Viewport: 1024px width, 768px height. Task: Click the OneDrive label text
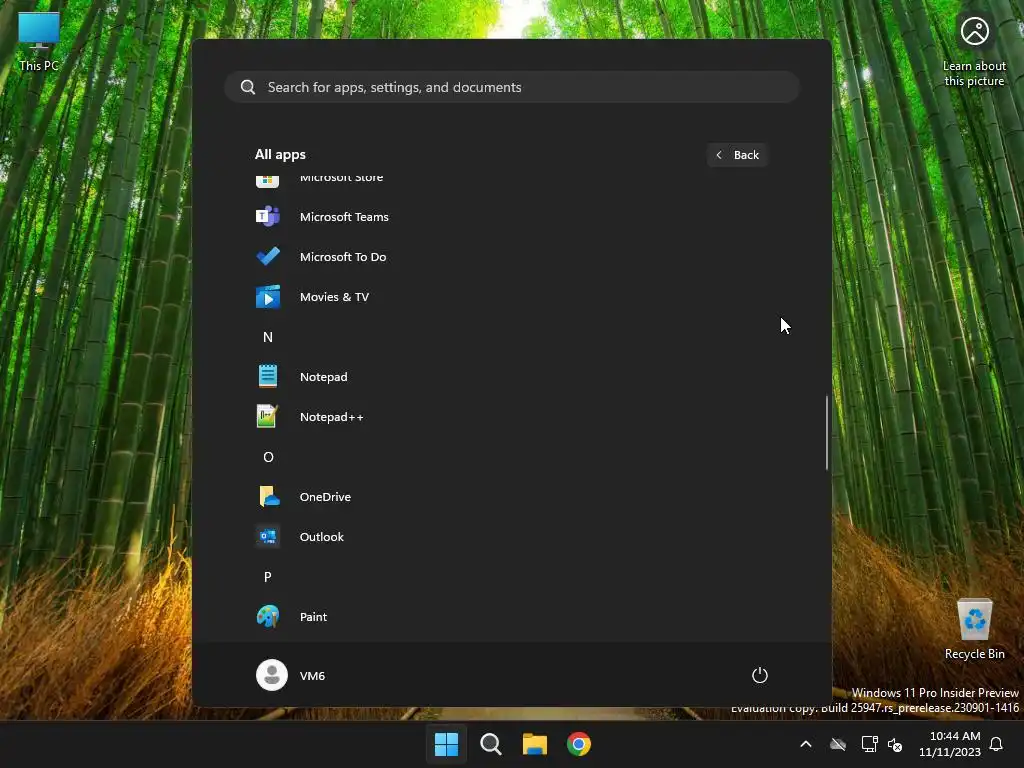(325, 496)
